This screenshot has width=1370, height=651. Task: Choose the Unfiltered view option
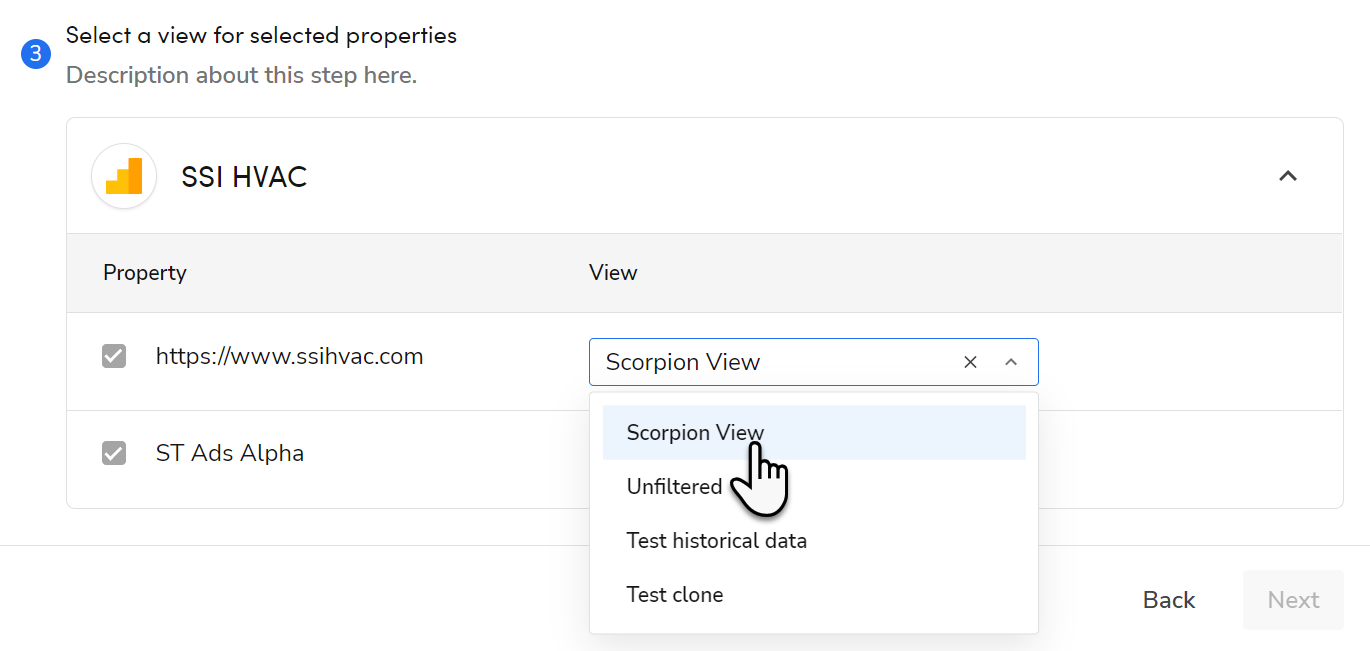coord(814,487)
